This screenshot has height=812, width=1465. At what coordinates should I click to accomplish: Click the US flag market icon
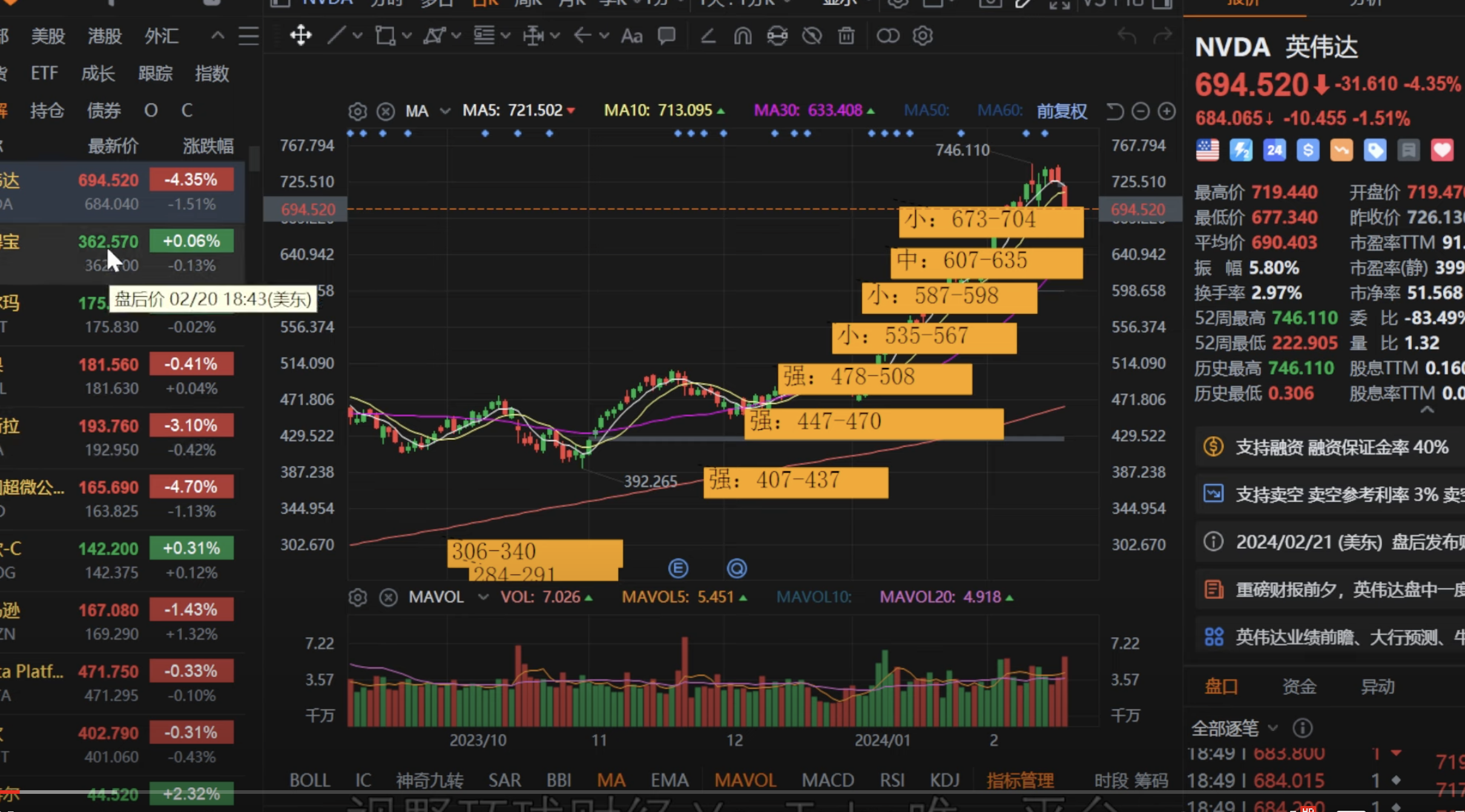pyautogui.click(x=1207, y=150)
